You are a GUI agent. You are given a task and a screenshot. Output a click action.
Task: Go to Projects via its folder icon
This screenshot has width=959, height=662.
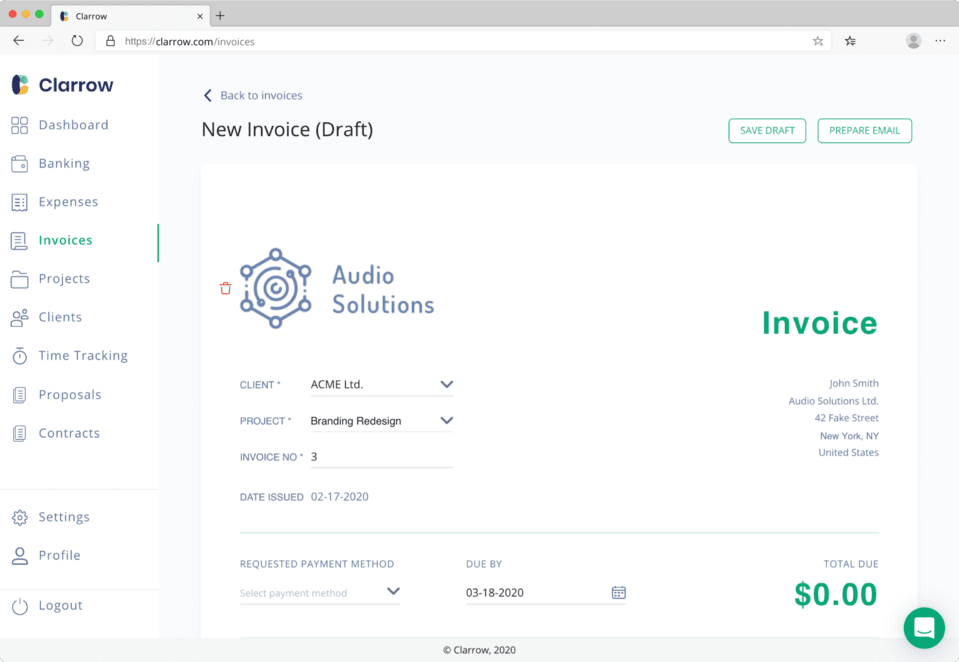coord(21,278)
